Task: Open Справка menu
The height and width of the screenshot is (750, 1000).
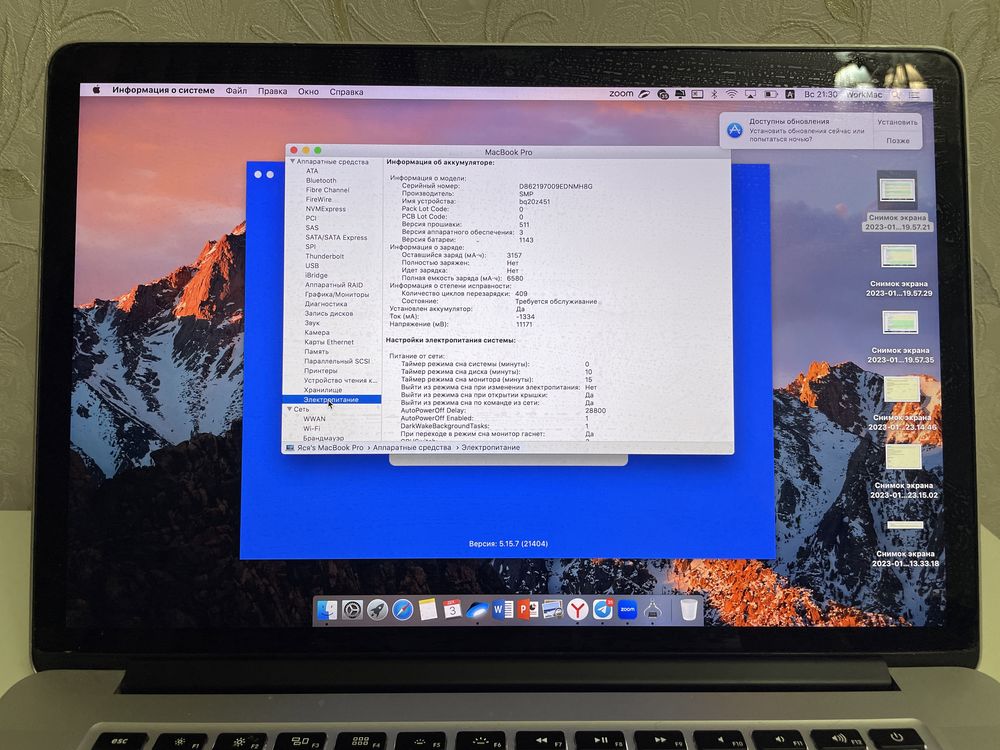Action: (346, 92)
